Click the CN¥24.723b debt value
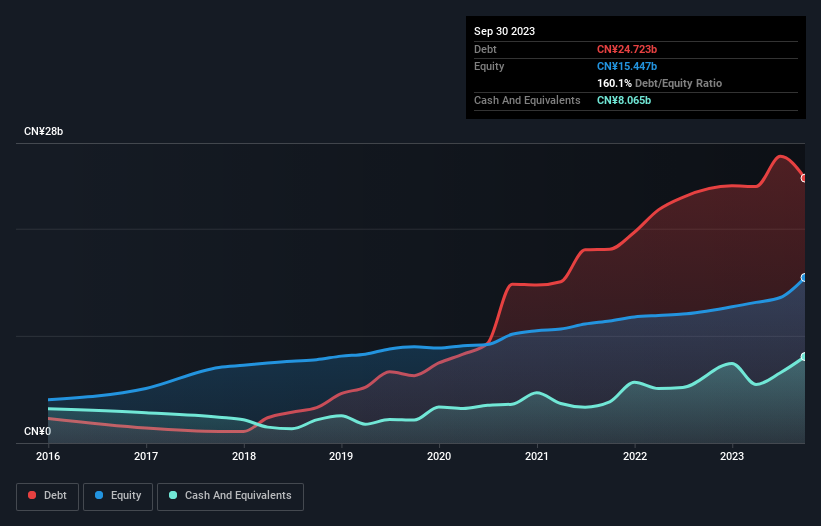 tap(627, 49)
